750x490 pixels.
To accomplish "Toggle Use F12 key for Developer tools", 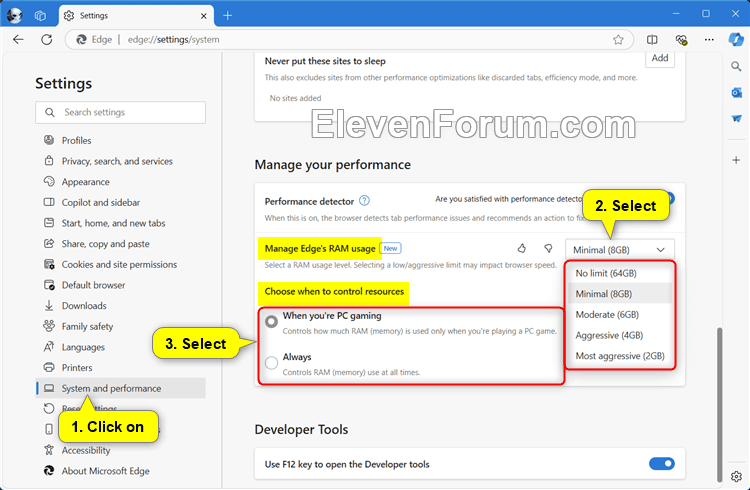I will [662, 463].
